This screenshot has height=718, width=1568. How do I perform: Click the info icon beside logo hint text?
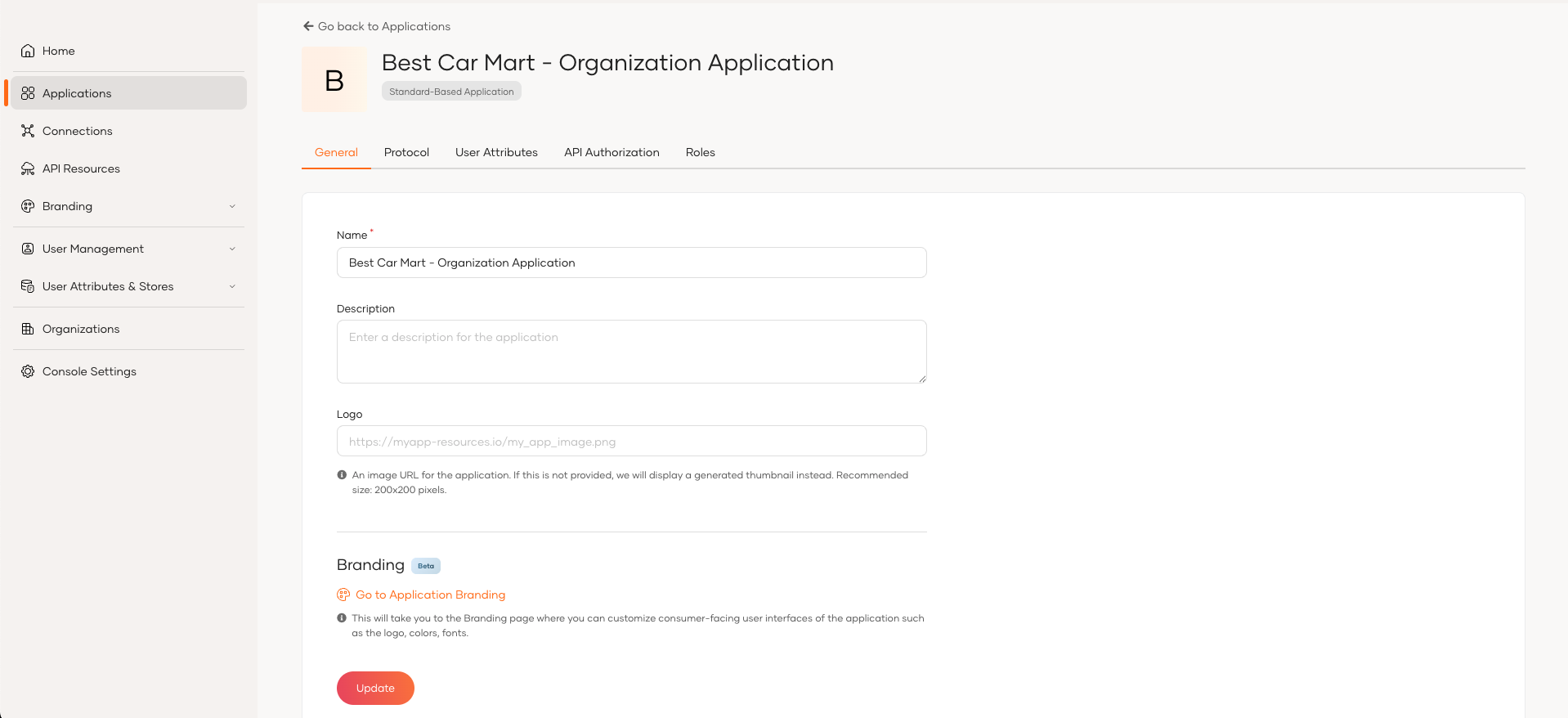pyautogui.click(x=342, y=475)
